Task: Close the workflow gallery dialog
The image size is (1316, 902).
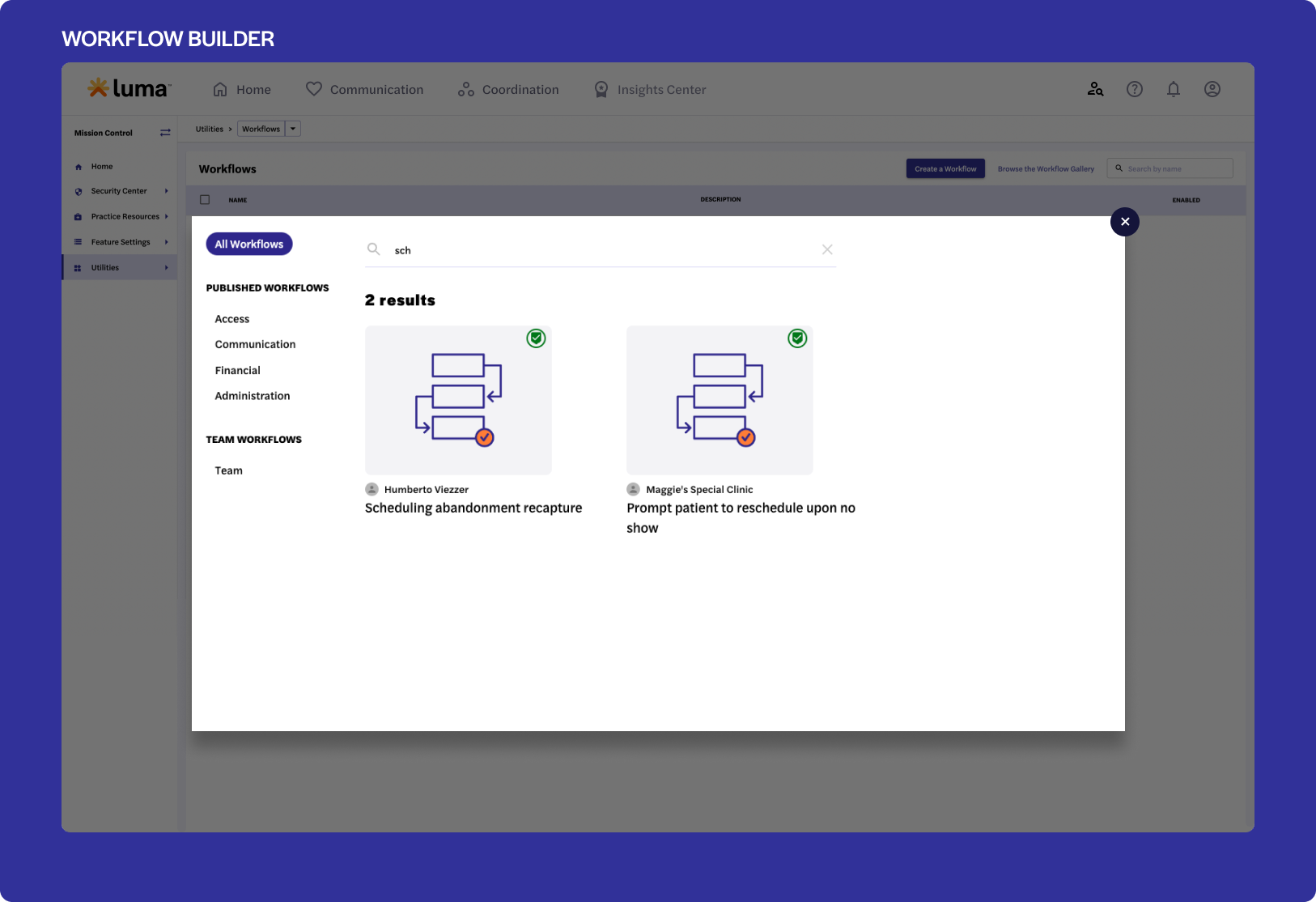Action: pos(1124,222)
